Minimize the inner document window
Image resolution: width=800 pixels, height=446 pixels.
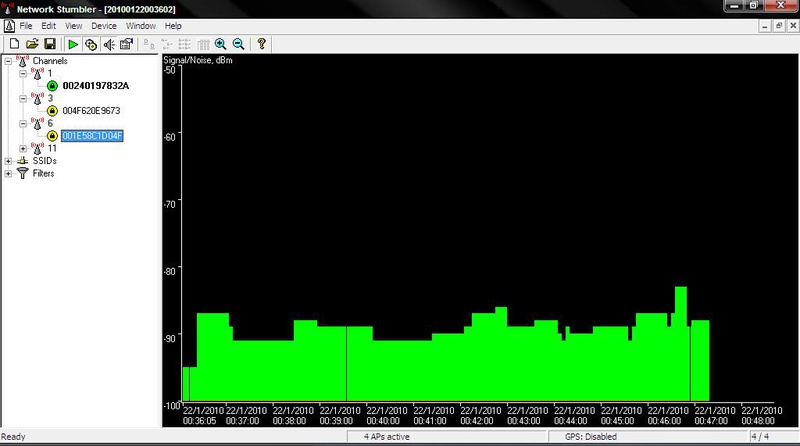(764, 26)
